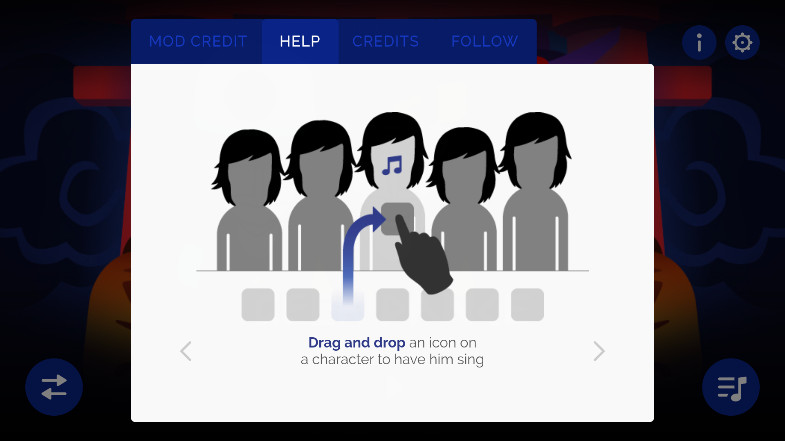Click the last gray icon square

[x=527, y=304]
